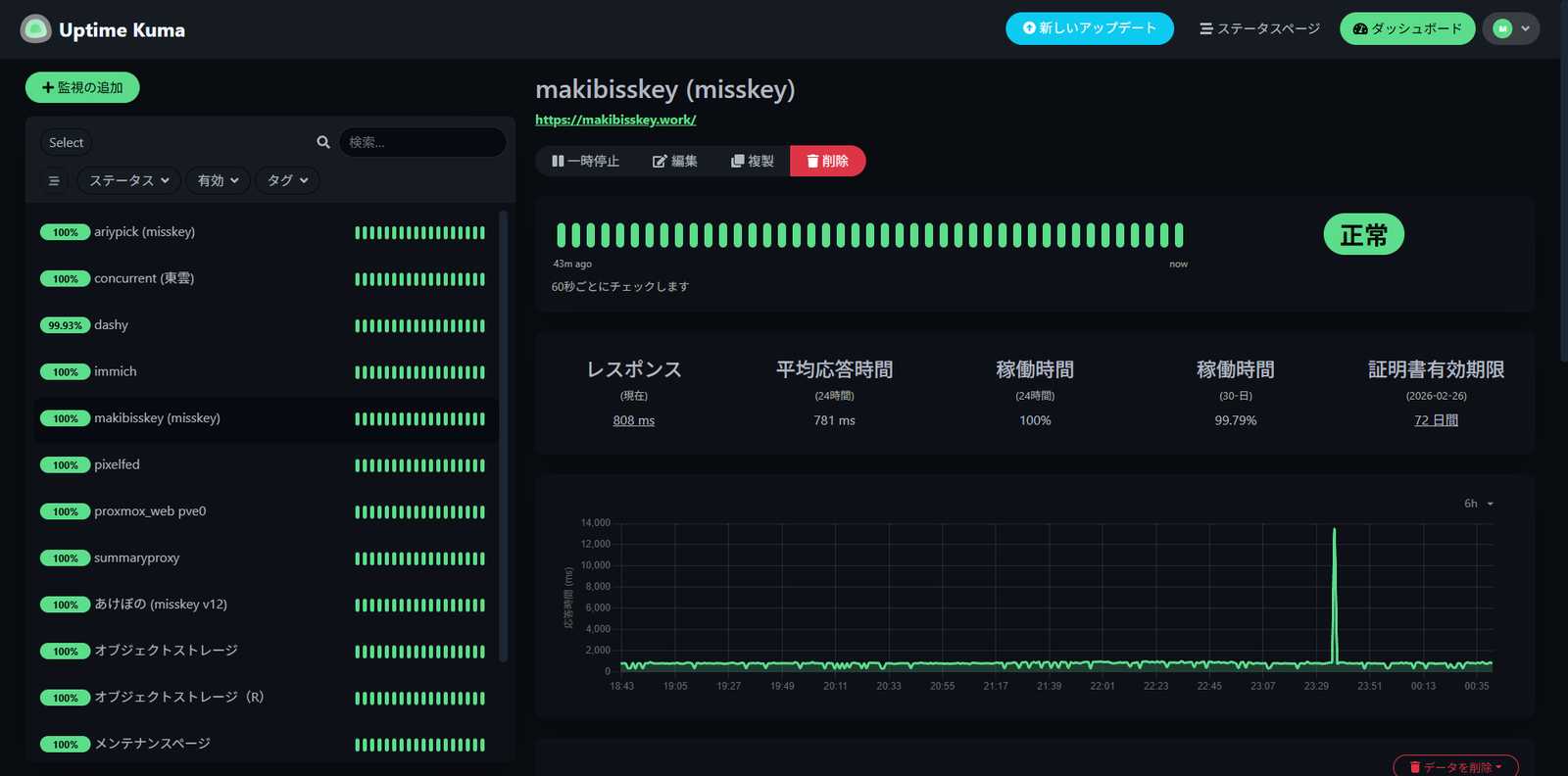
Task: Open ダッシュボード in the top navigation
Action: [1406, 29]
